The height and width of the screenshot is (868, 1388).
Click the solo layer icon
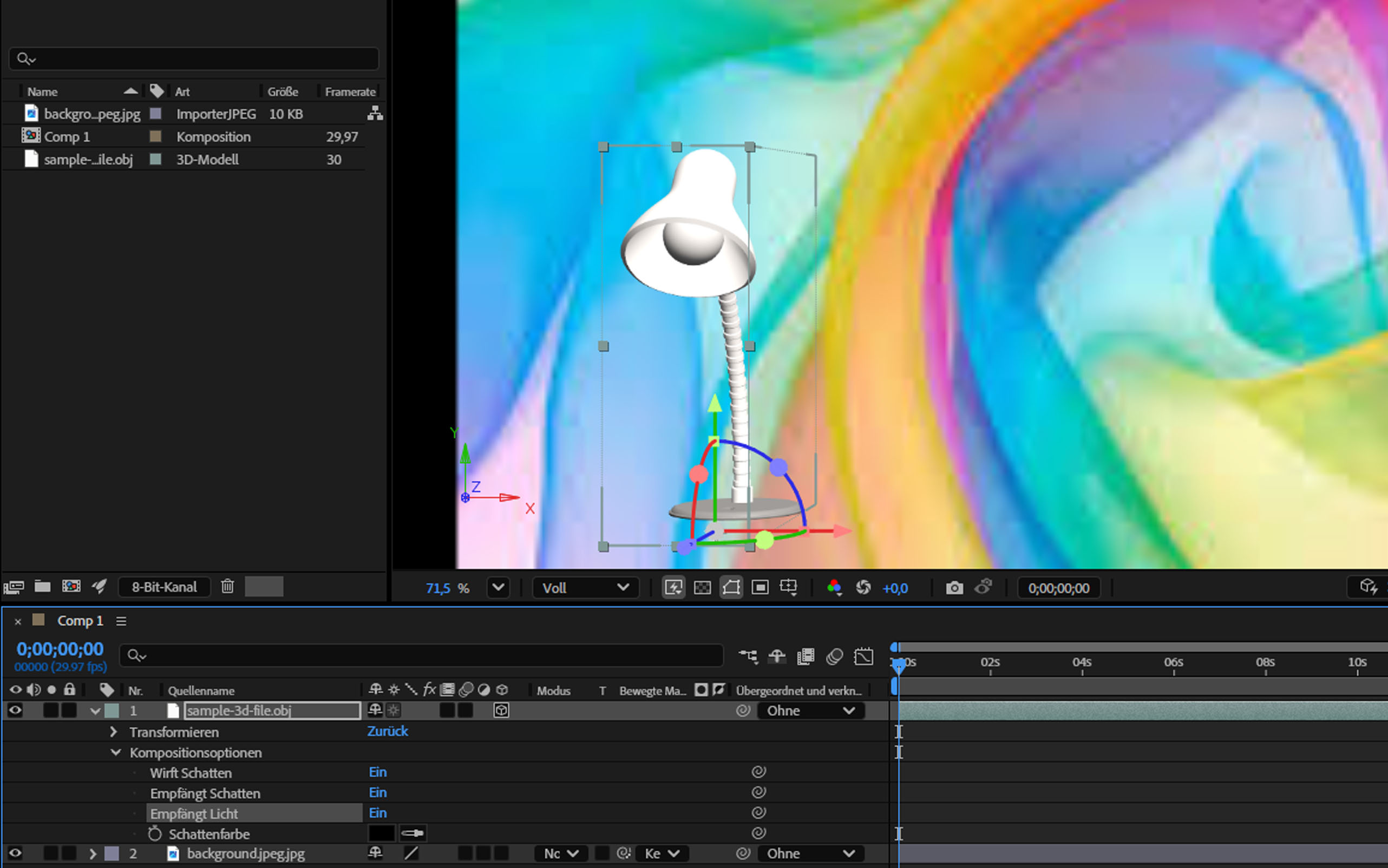pyautogui.click(x=47, y=710)
